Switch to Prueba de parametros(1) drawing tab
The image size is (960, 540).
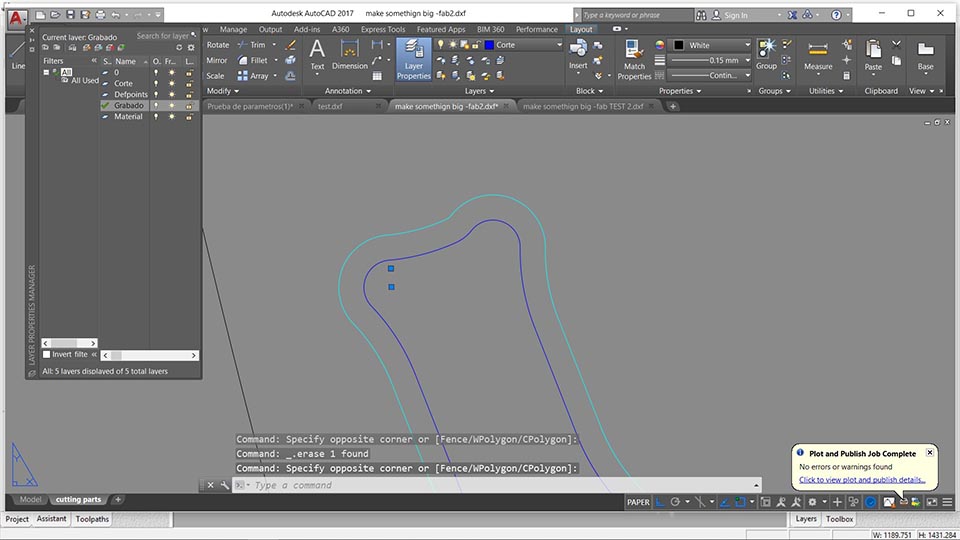tap(250, 107)
